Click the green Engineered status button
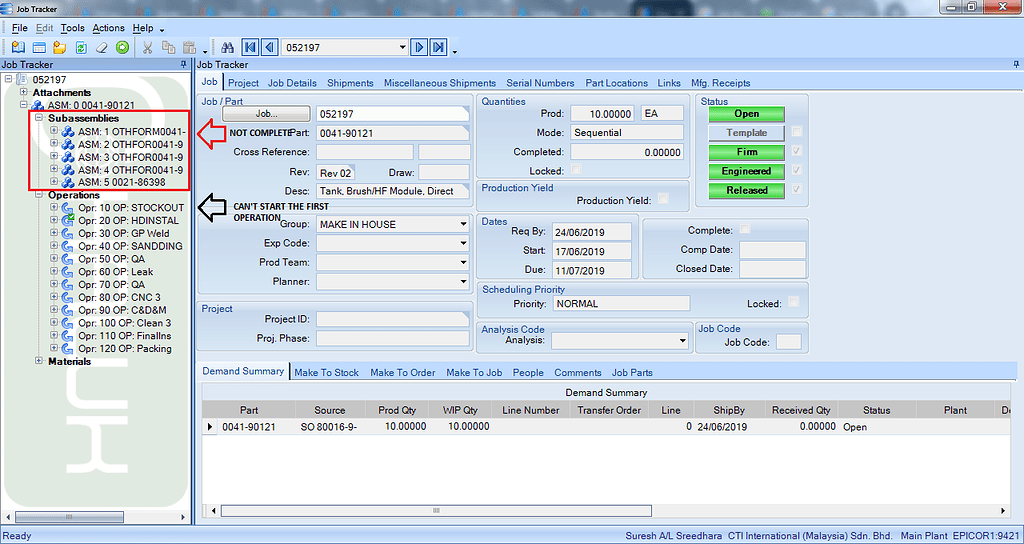 coord(746,171)
